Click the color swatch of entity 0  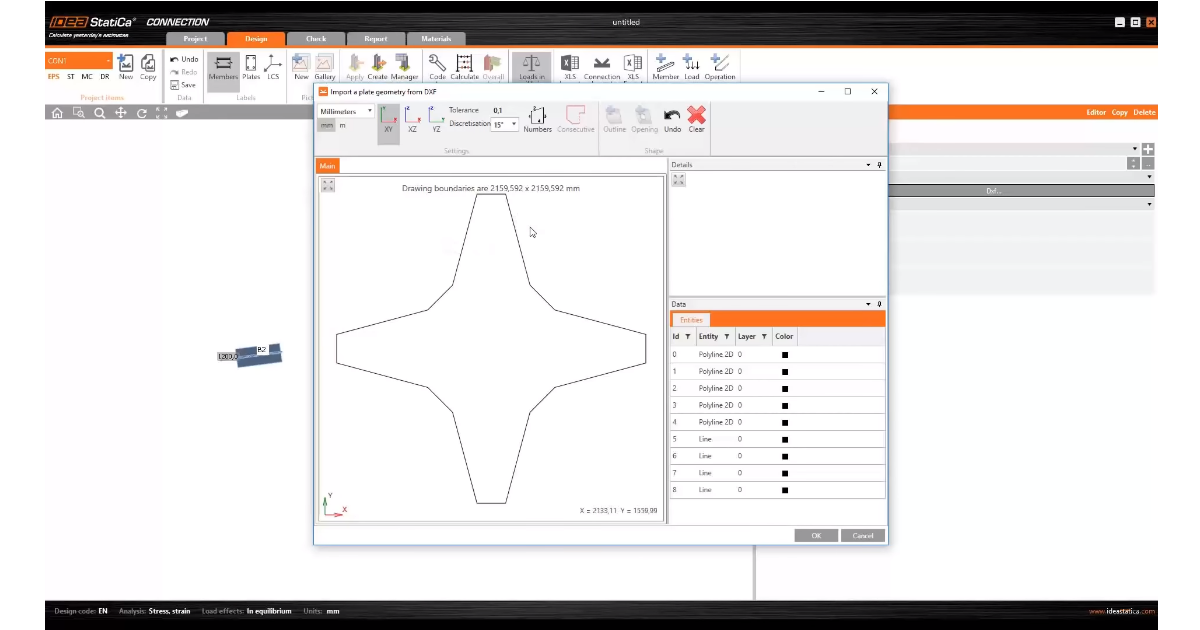[785, 355]
